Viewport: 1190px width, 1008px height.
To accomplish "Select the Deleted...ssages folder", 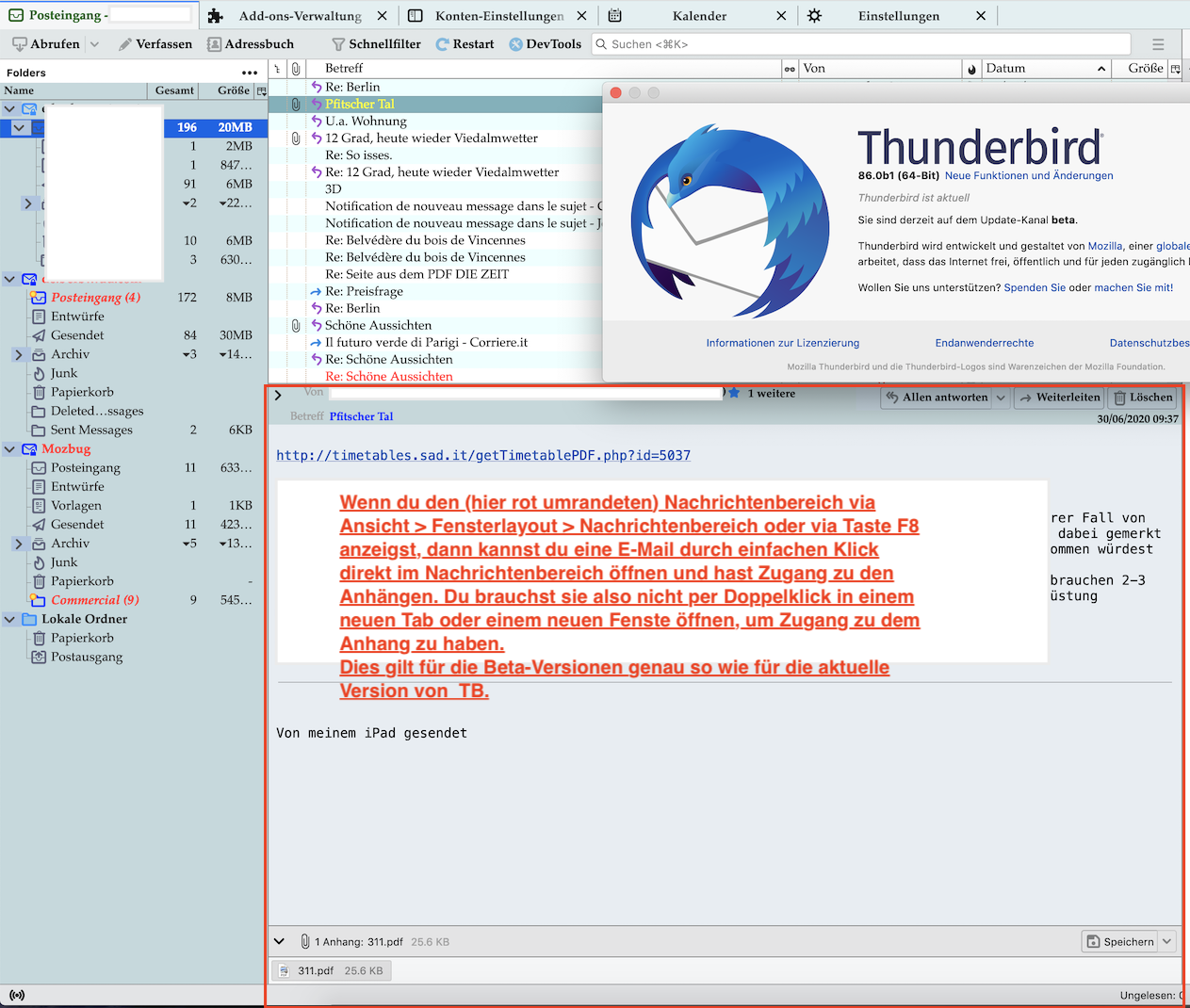I will [97, 411].
